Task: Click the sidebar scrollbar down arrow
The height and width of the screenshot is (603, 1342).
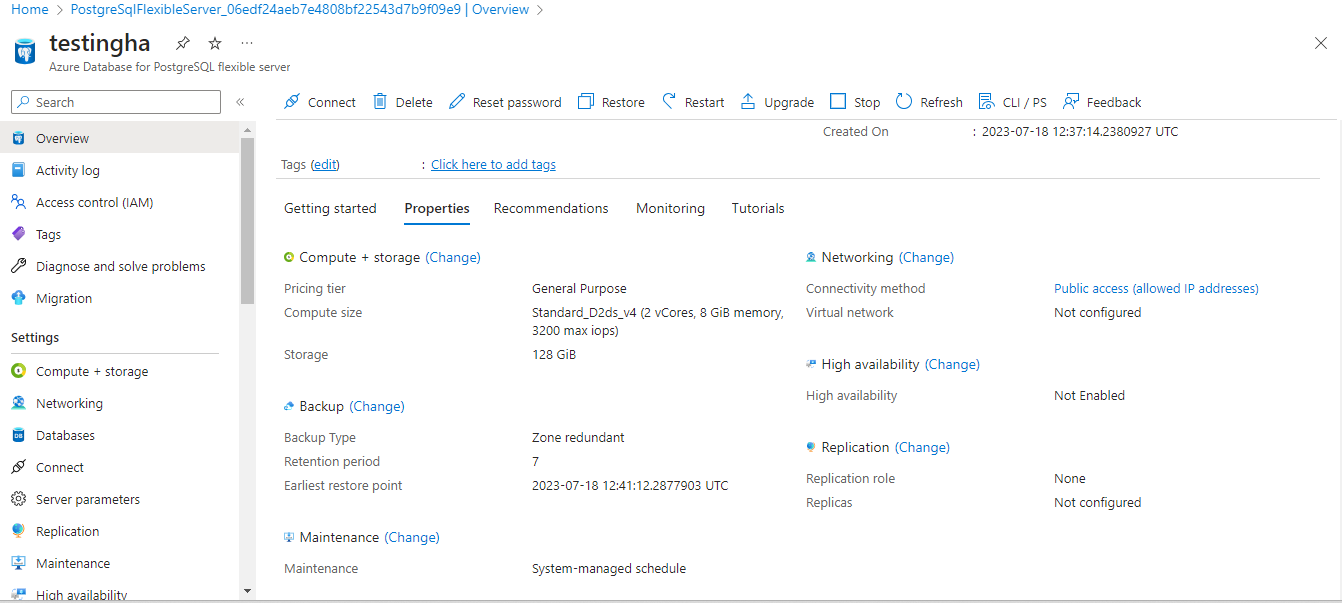Action: tap(248, 591)
